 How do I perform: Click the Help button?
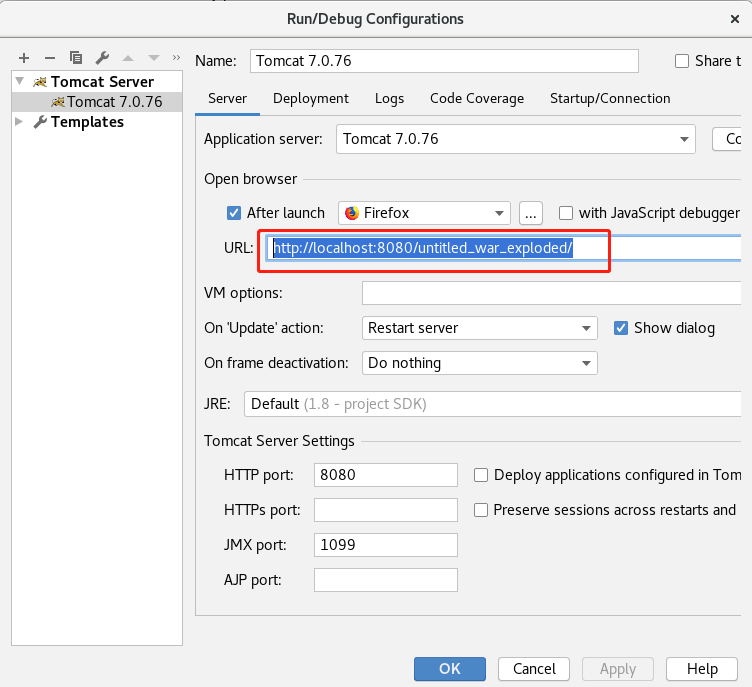coord(702,669)
